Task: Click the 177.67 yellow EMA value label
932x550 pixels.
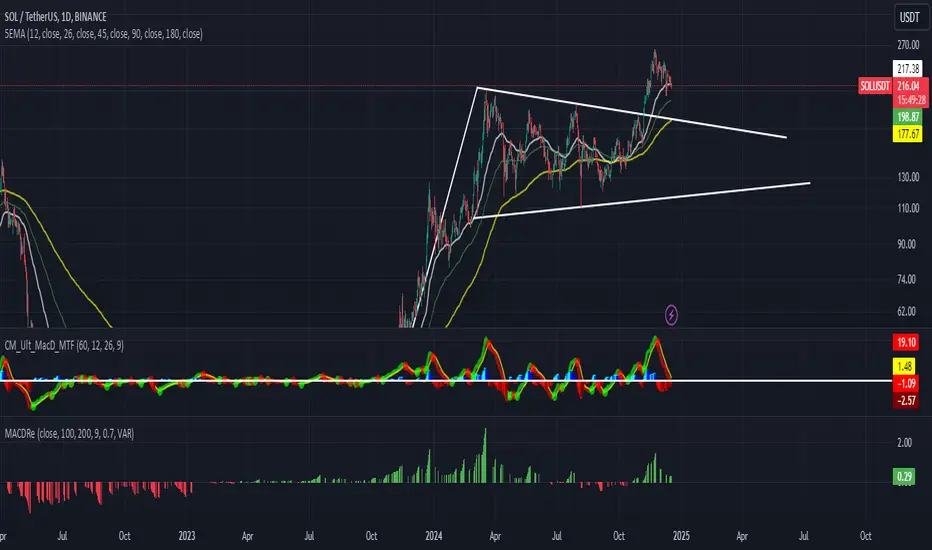Action: point(908,134)
